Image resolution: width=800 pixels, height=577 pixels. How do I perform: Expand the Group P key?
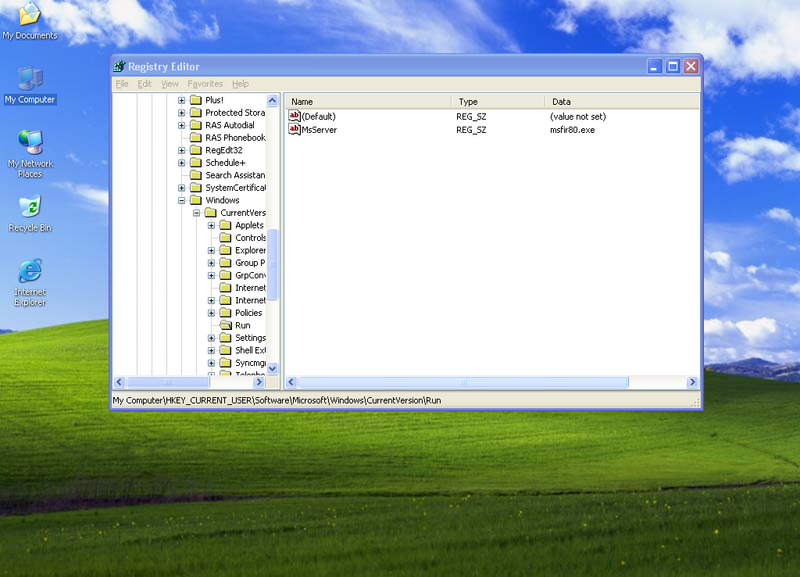click(211, 263)
